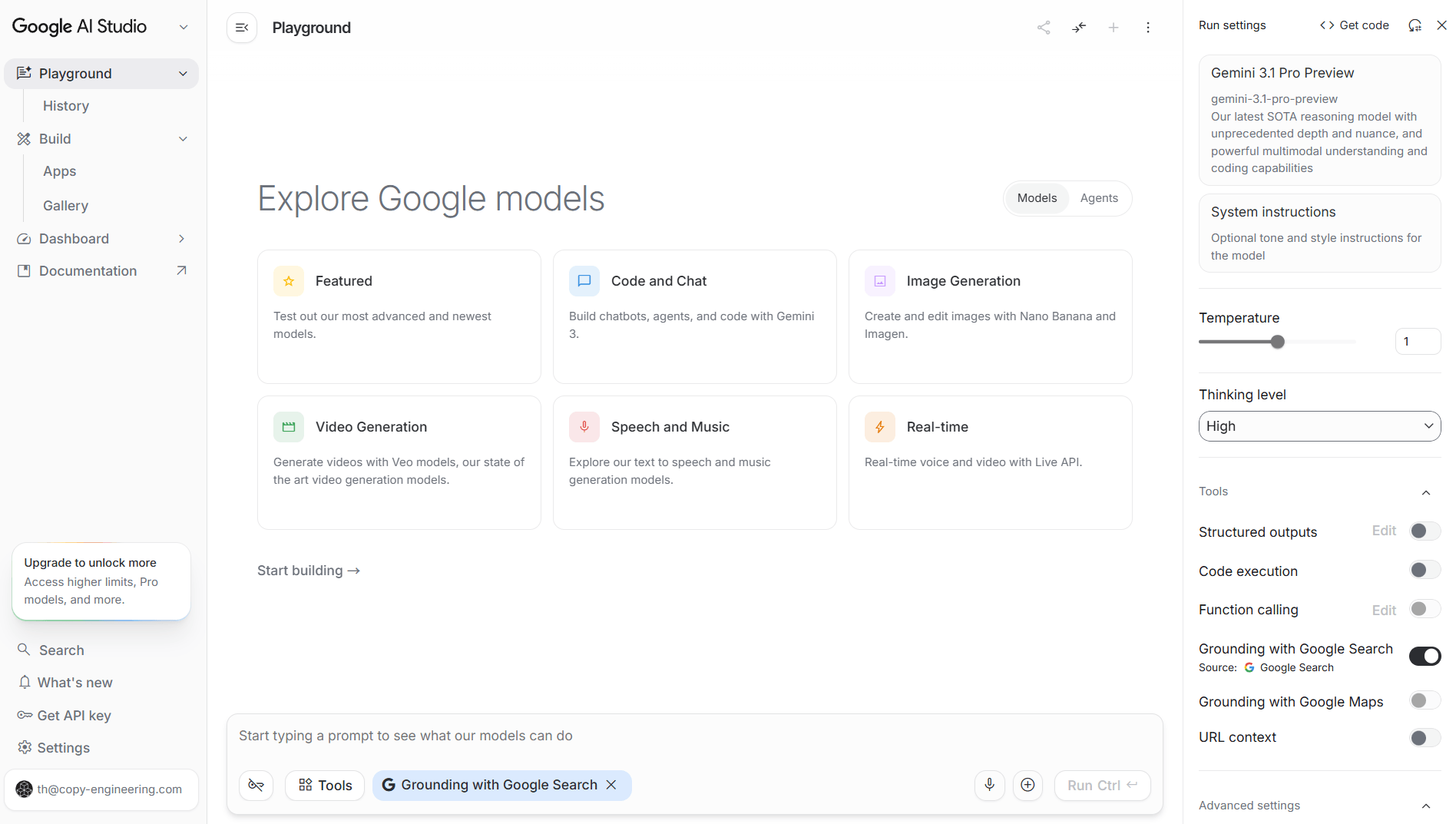
Task: Click the Playground sparkle icon in sidebar
Action: [24, 73]
